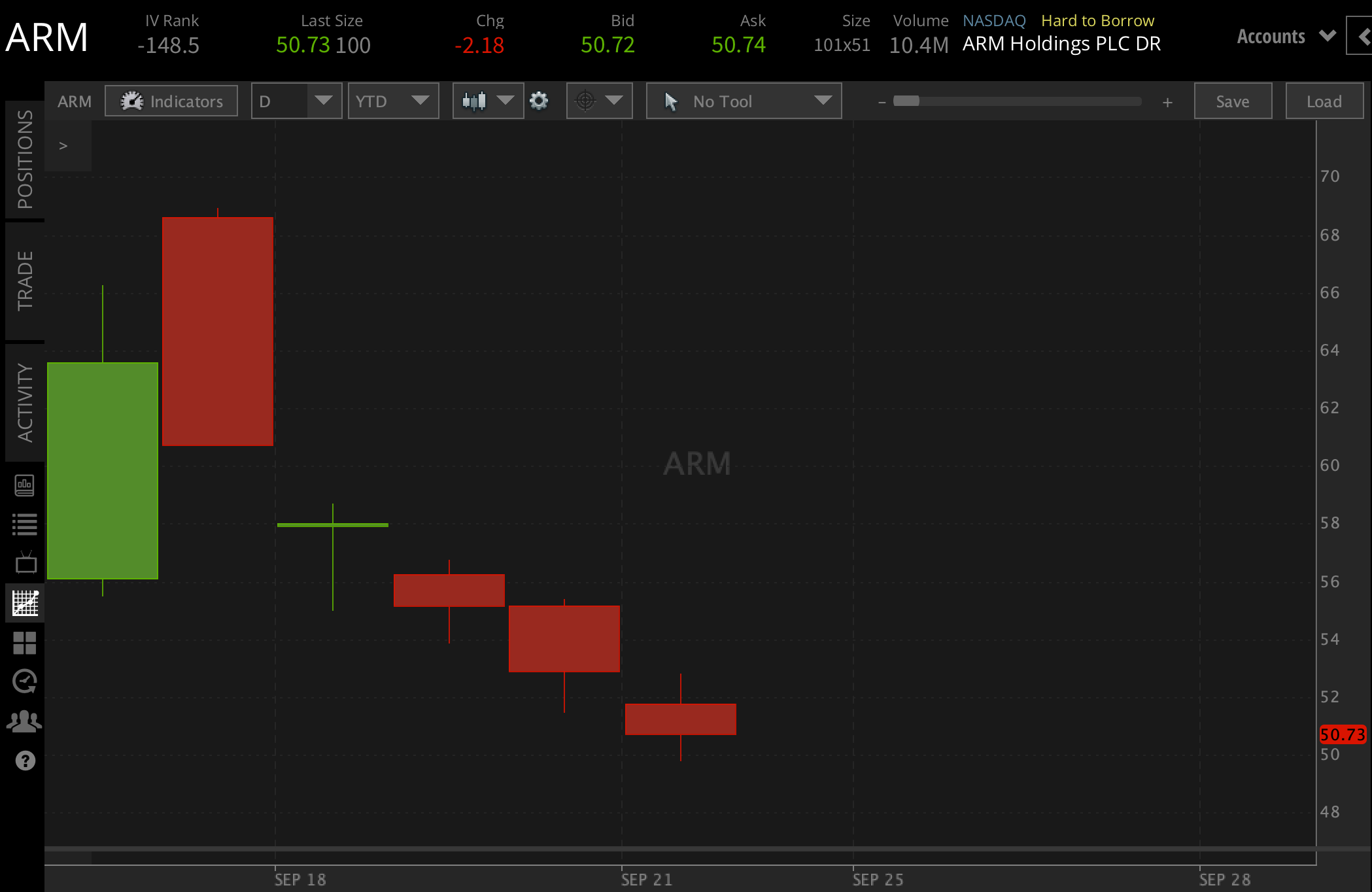
Task: Open the watchlist list icon
Action: point(25,524)
